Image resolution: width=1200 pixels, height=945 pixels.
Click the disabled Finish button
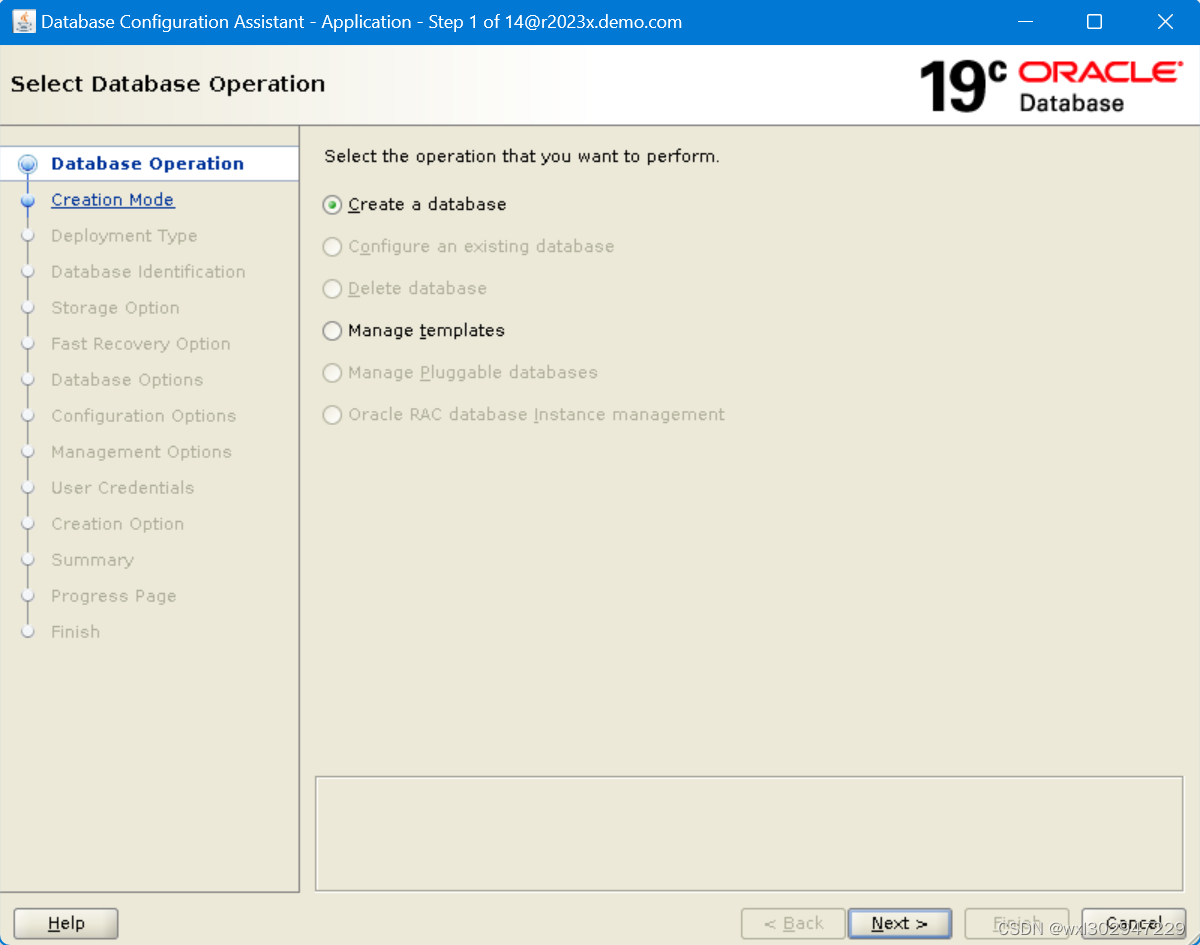click(x=1017, y=924)
